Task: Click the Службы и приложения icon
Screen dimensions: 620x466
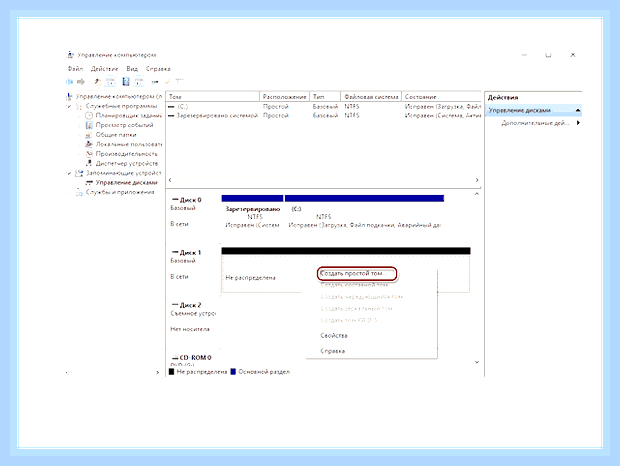Action: [79, 192]
